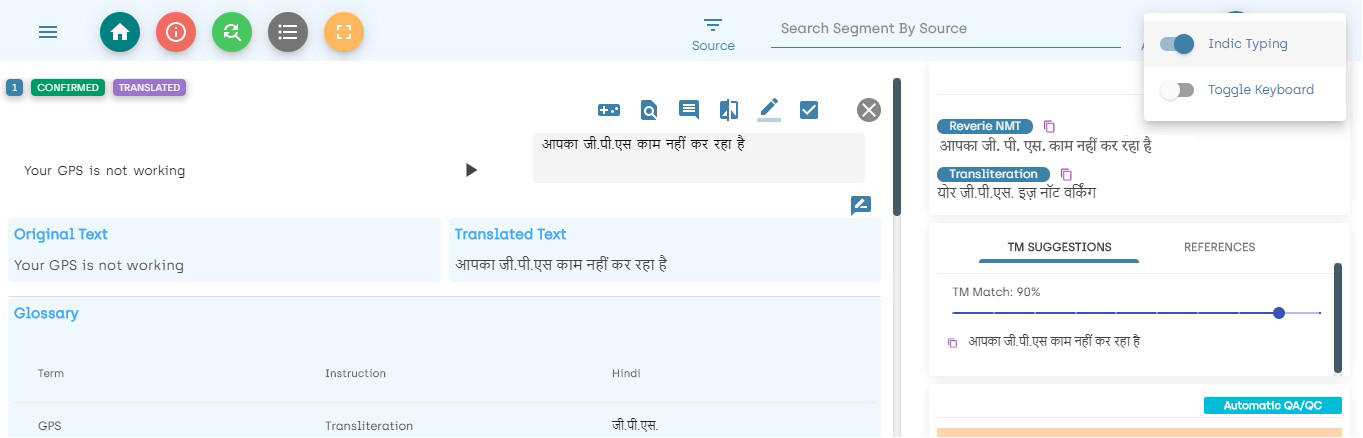The image size is (1363, 438).
Task: Open the document search icon
Action: point(649,110)
